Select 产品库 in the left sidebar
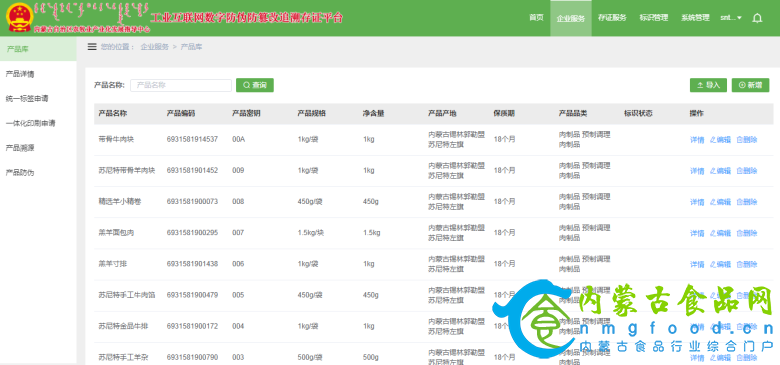 (38, 49)
